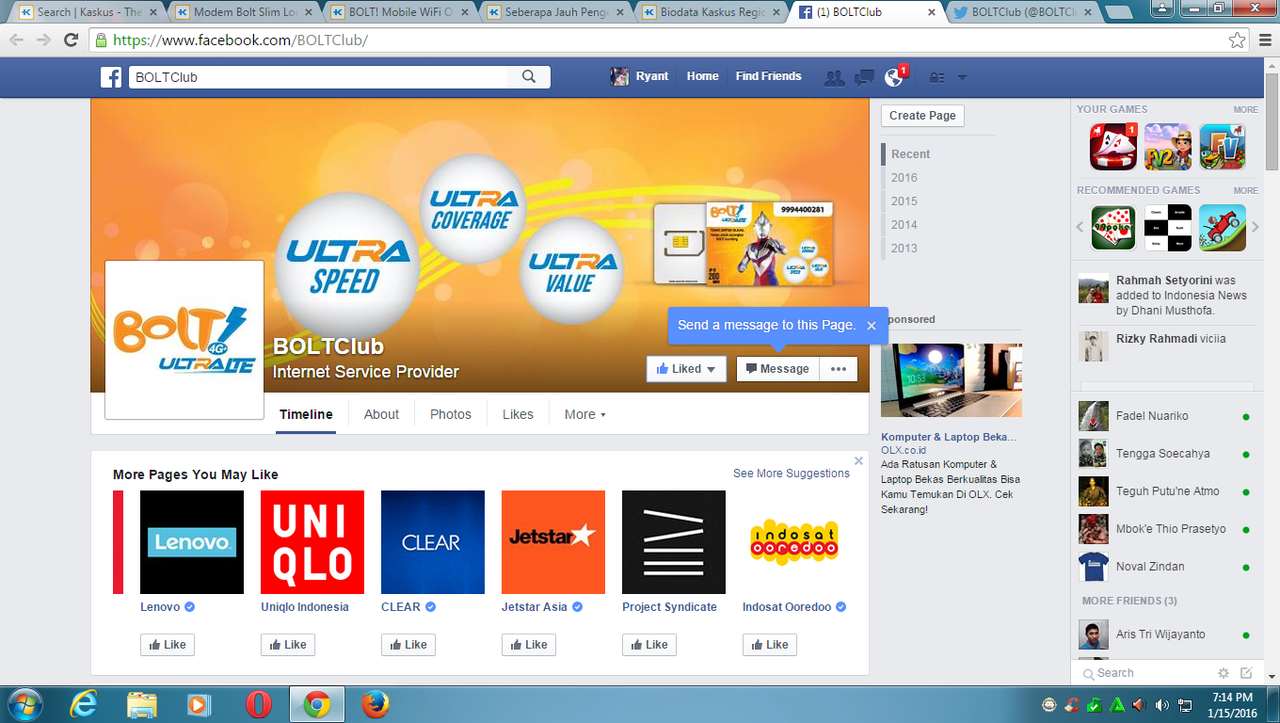
Task: Jump to 2013 on the timeline
Action: tap(904, 248)
